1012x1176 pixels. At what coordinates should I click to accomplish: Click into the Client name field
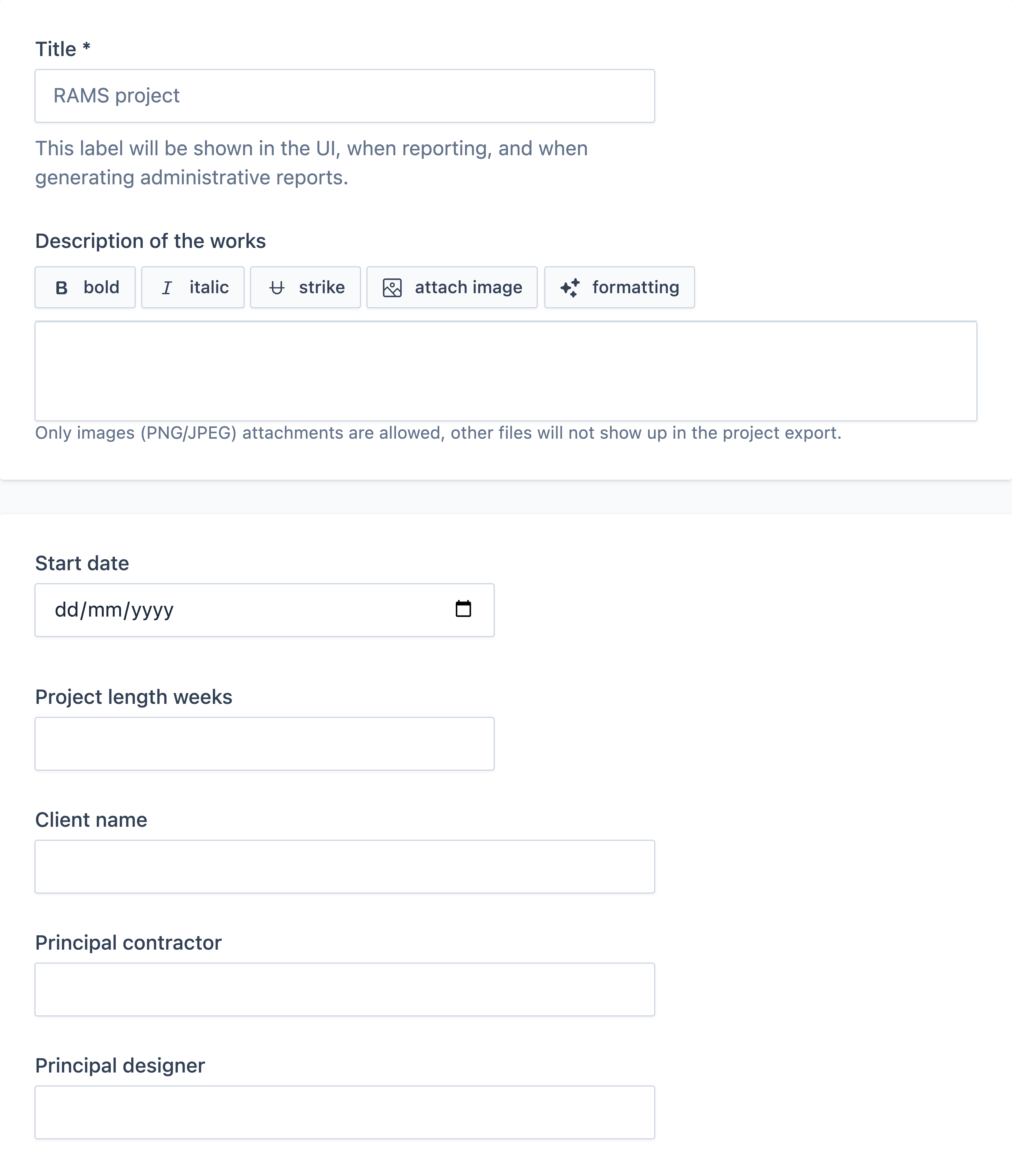[x=345, y=867]
